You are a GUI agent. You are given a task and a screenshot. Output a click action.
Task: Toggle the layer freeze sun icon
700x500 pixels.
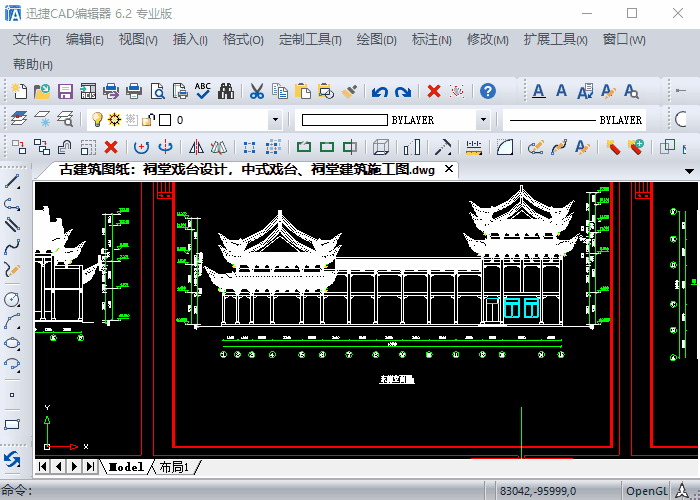pos(114,120)
